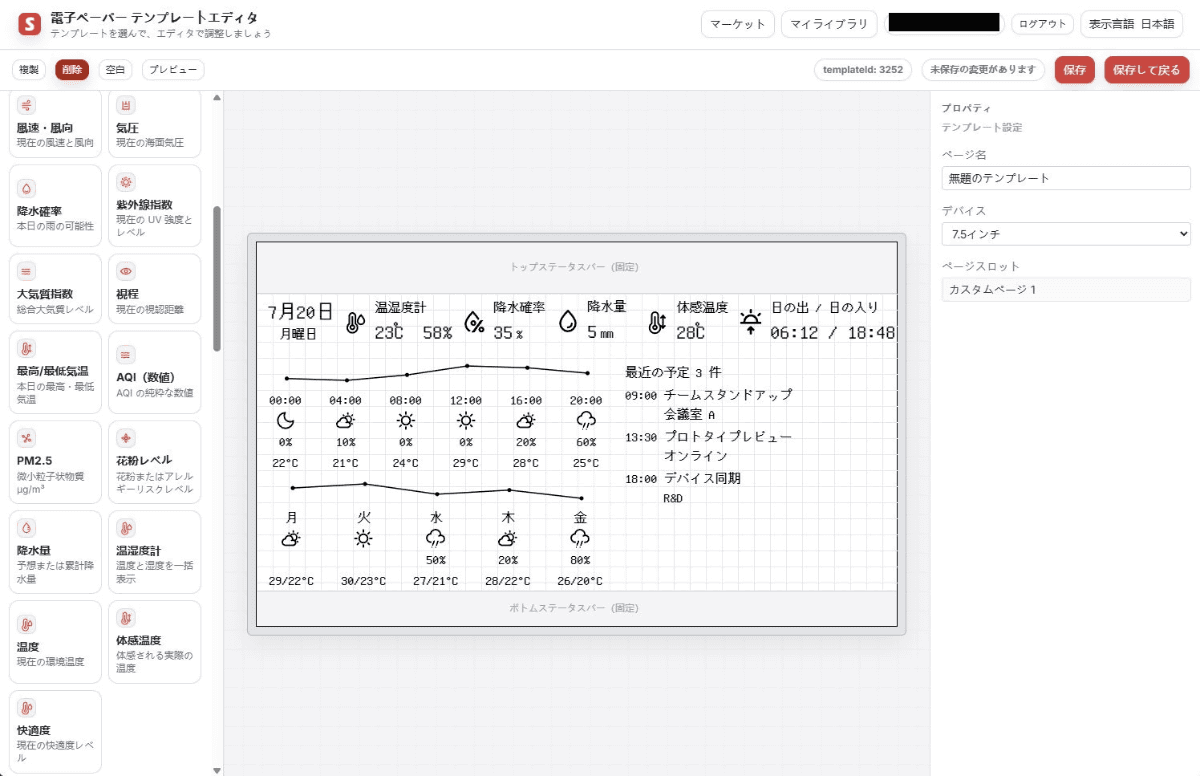1200x776 pixels.
Task: Open the マーケット page
Action: (738, 24)
